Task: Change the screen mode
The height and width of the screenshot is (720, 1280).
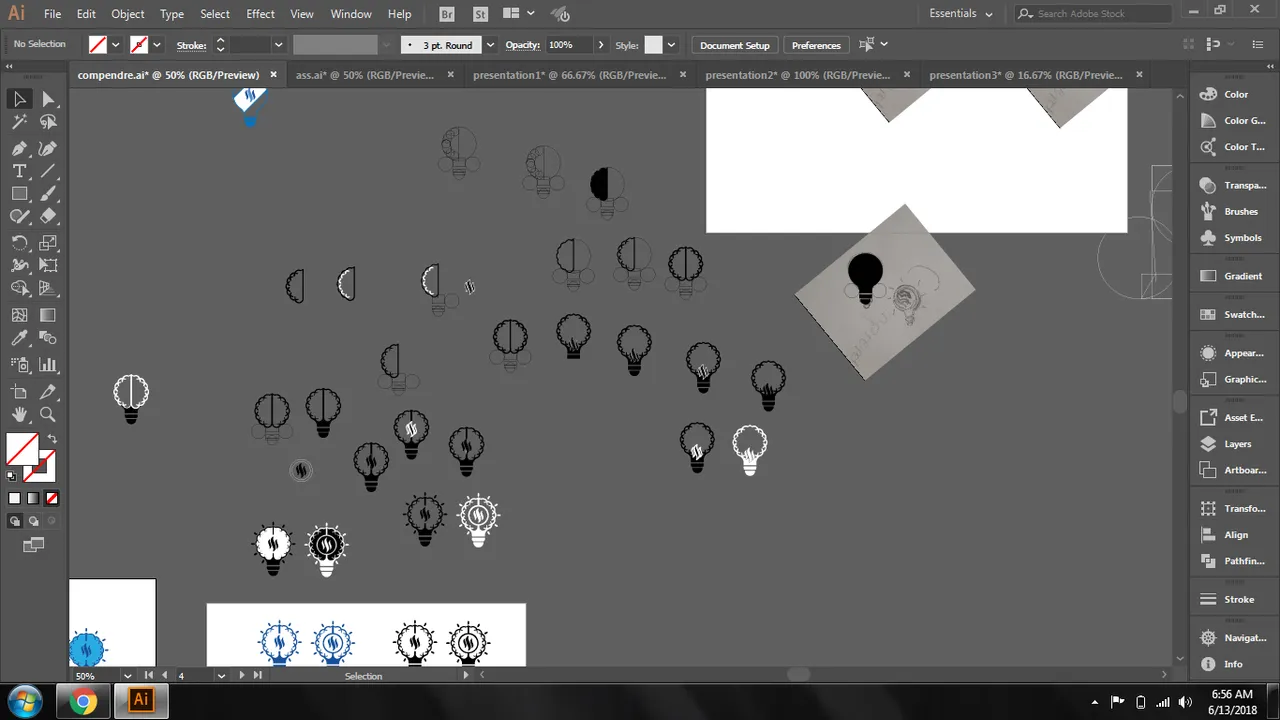Action: pos(34,545)
